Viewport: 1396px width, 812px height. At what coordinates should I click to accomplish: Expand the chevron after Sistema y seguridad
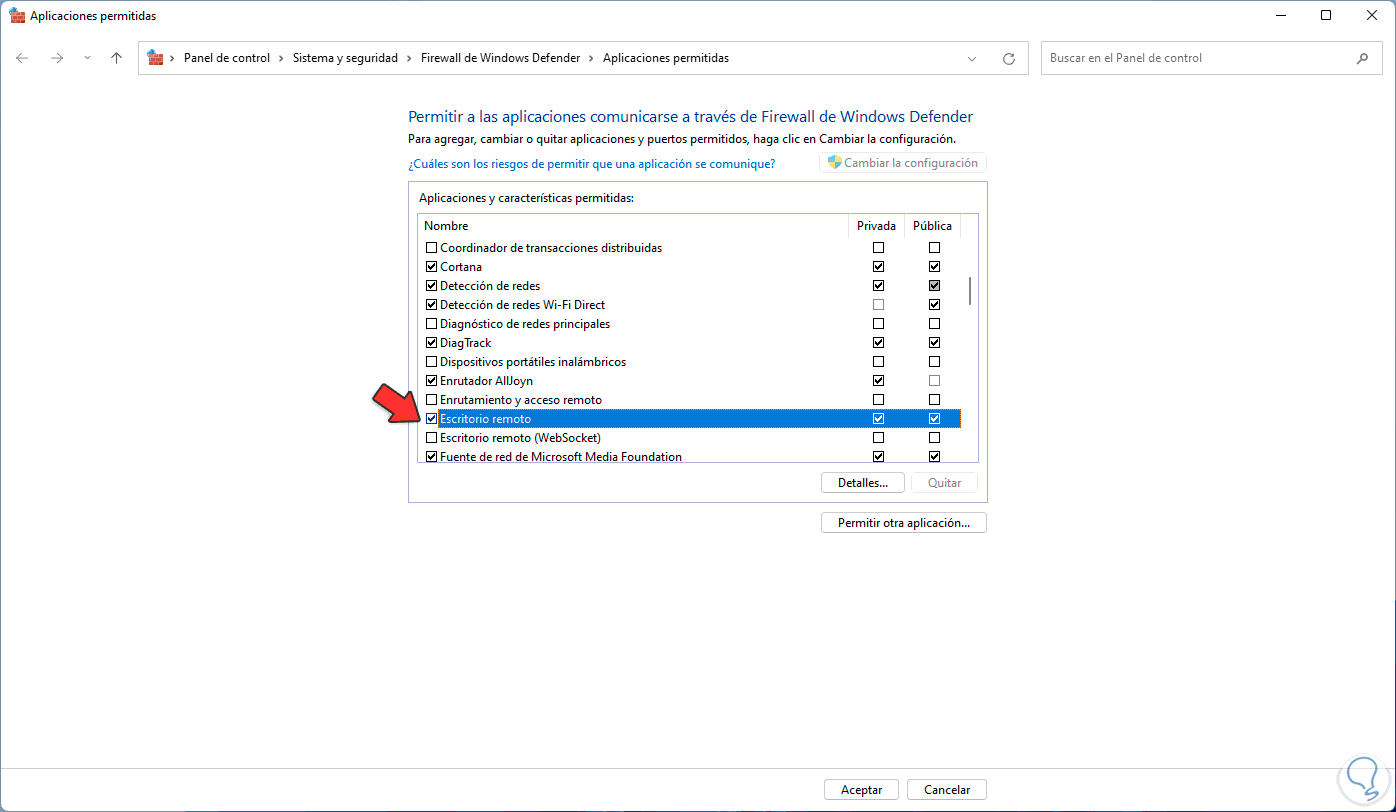pyautogui.click(x=409, y=58)
